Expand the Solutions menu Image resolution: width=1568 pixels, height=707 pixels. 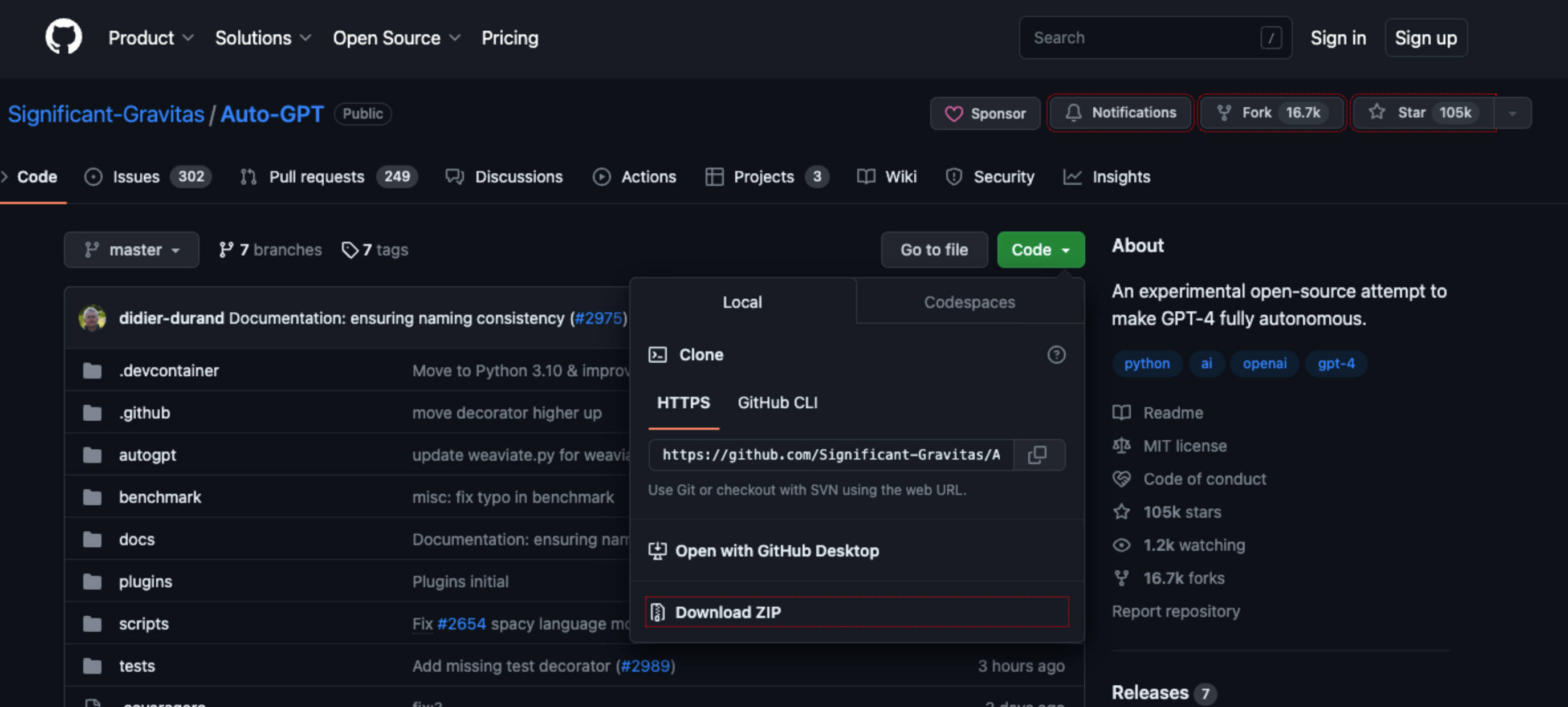[263, 38]
